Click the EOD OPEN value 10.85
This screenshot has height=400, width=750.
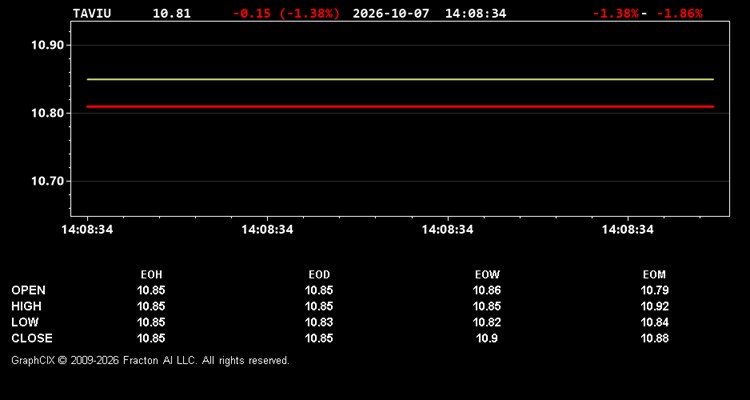(319, 290)
